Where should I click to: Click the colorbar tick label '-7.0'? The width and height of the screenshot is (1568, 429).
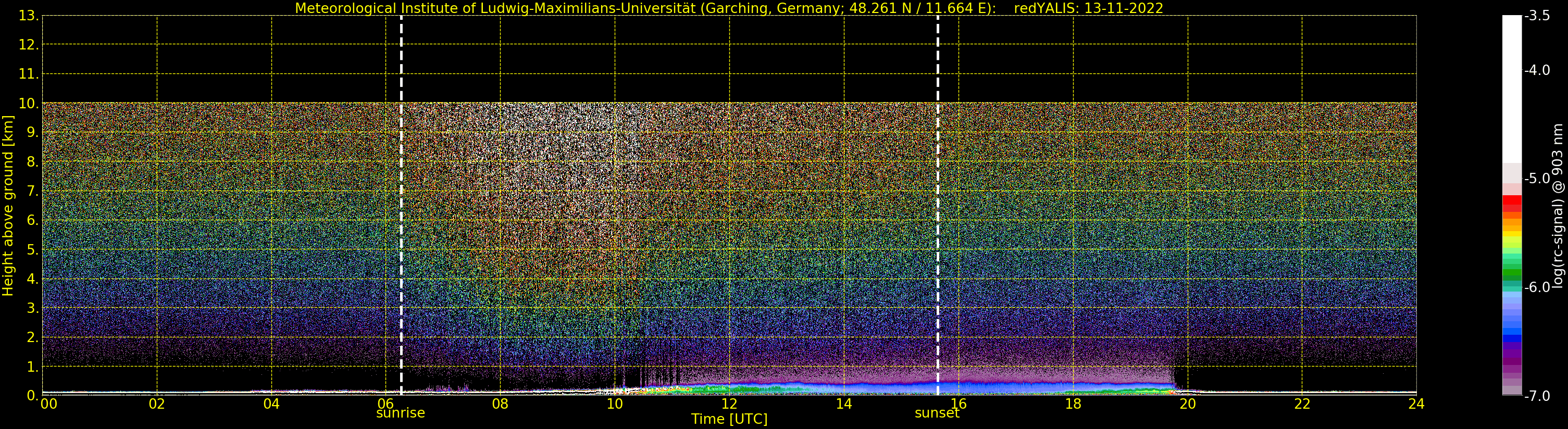tap(1537, 396)
